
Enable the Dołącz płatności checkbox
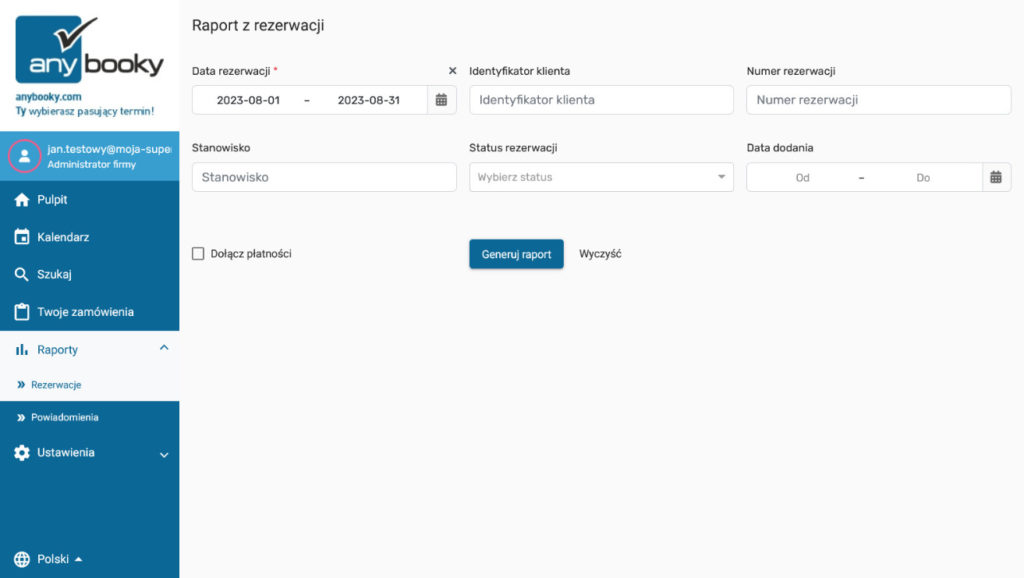(x=198, y=253)
